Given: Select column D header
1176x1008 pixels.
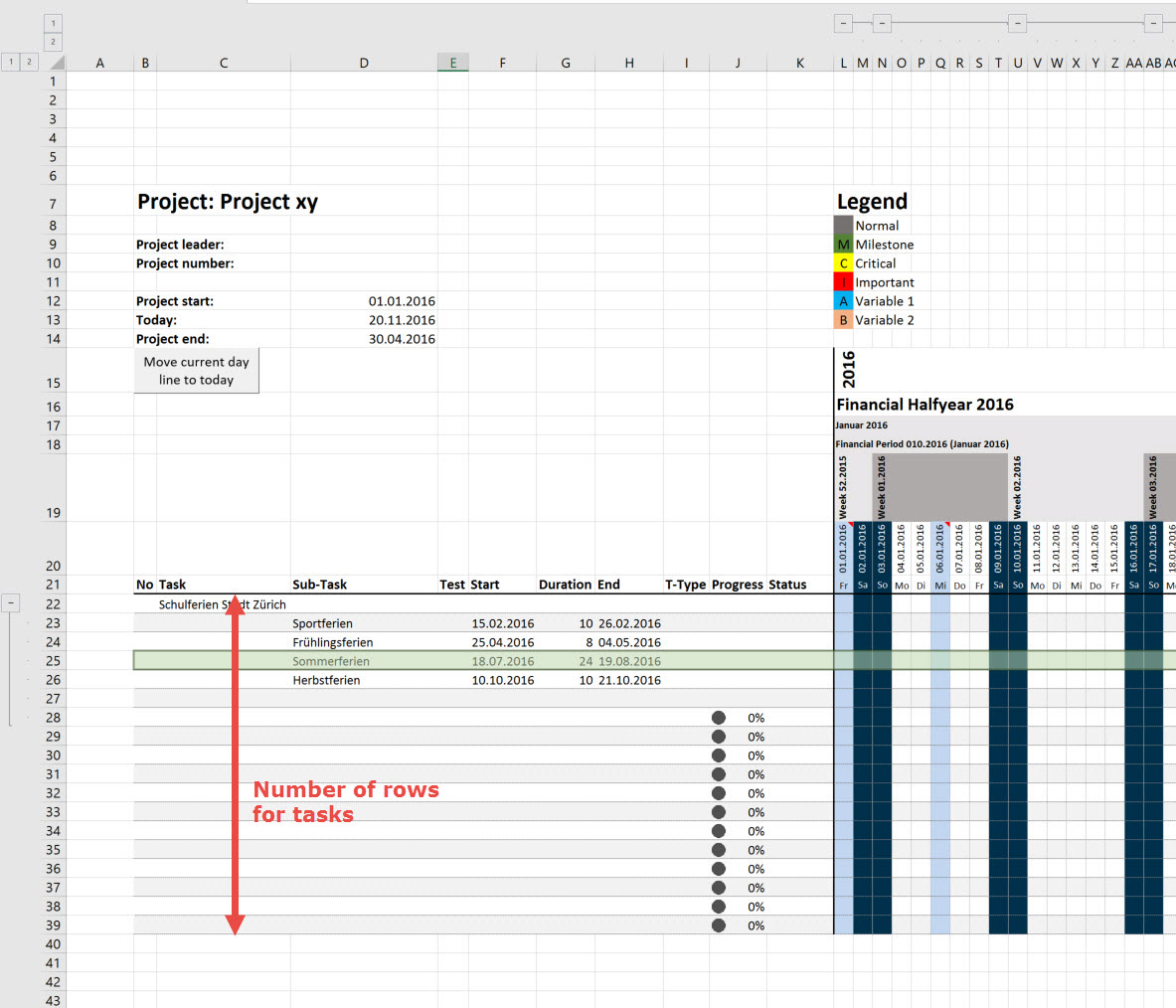Looking at the screenshot, I should pyautogui.click(x=364, y=63).
